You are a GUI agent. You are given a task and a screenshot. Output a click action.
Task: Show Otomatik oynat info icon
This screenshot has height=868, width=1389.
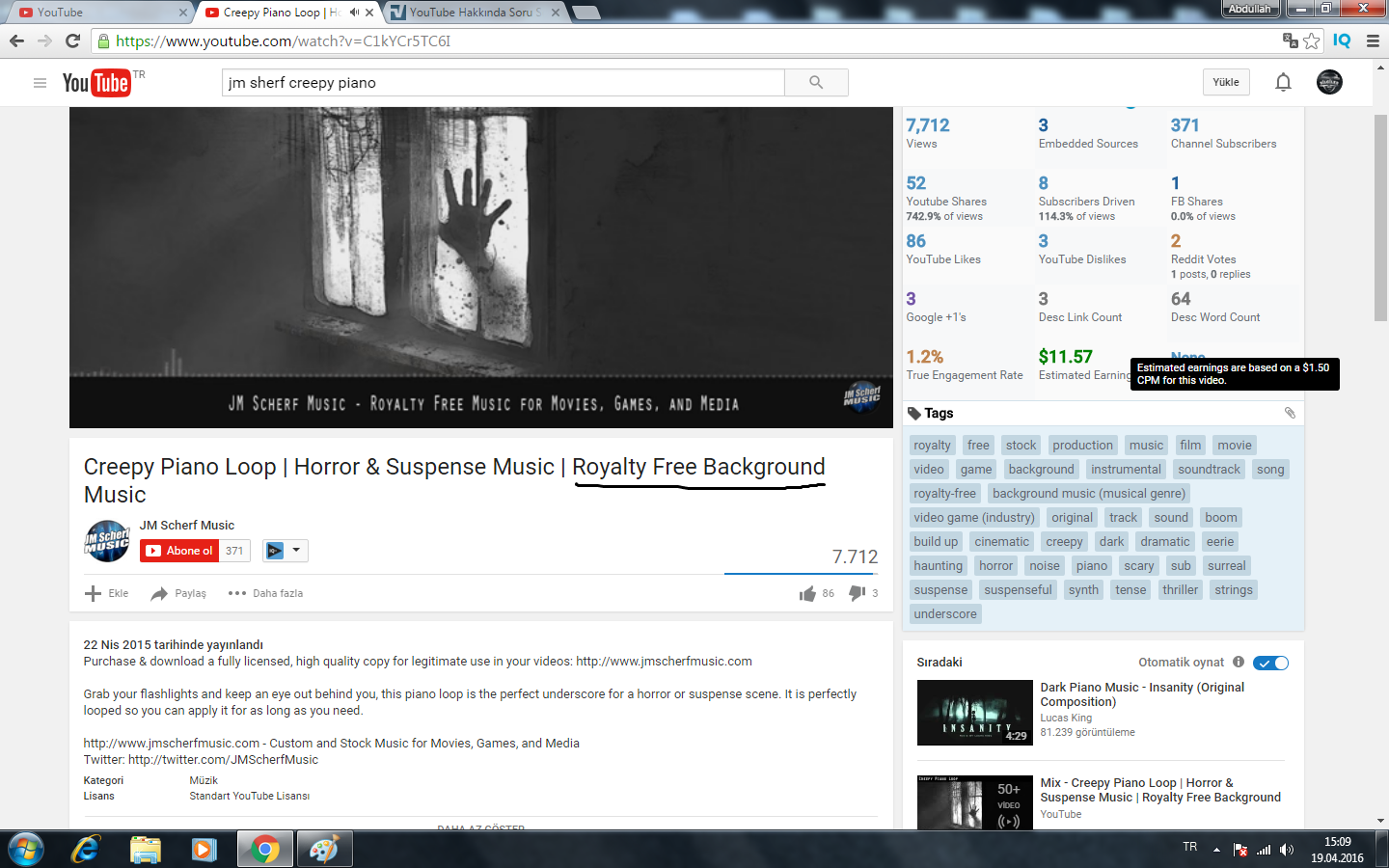point(1238,662)
